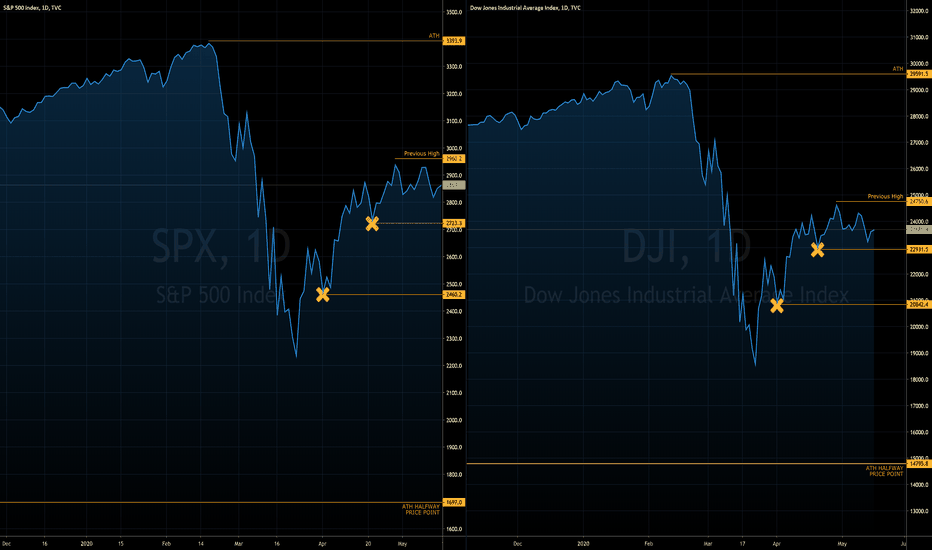The height and width of the screenshot is (550, 932).
Task: Click the lower X marker on SPX chart
Action: click(x=323, y=294)
